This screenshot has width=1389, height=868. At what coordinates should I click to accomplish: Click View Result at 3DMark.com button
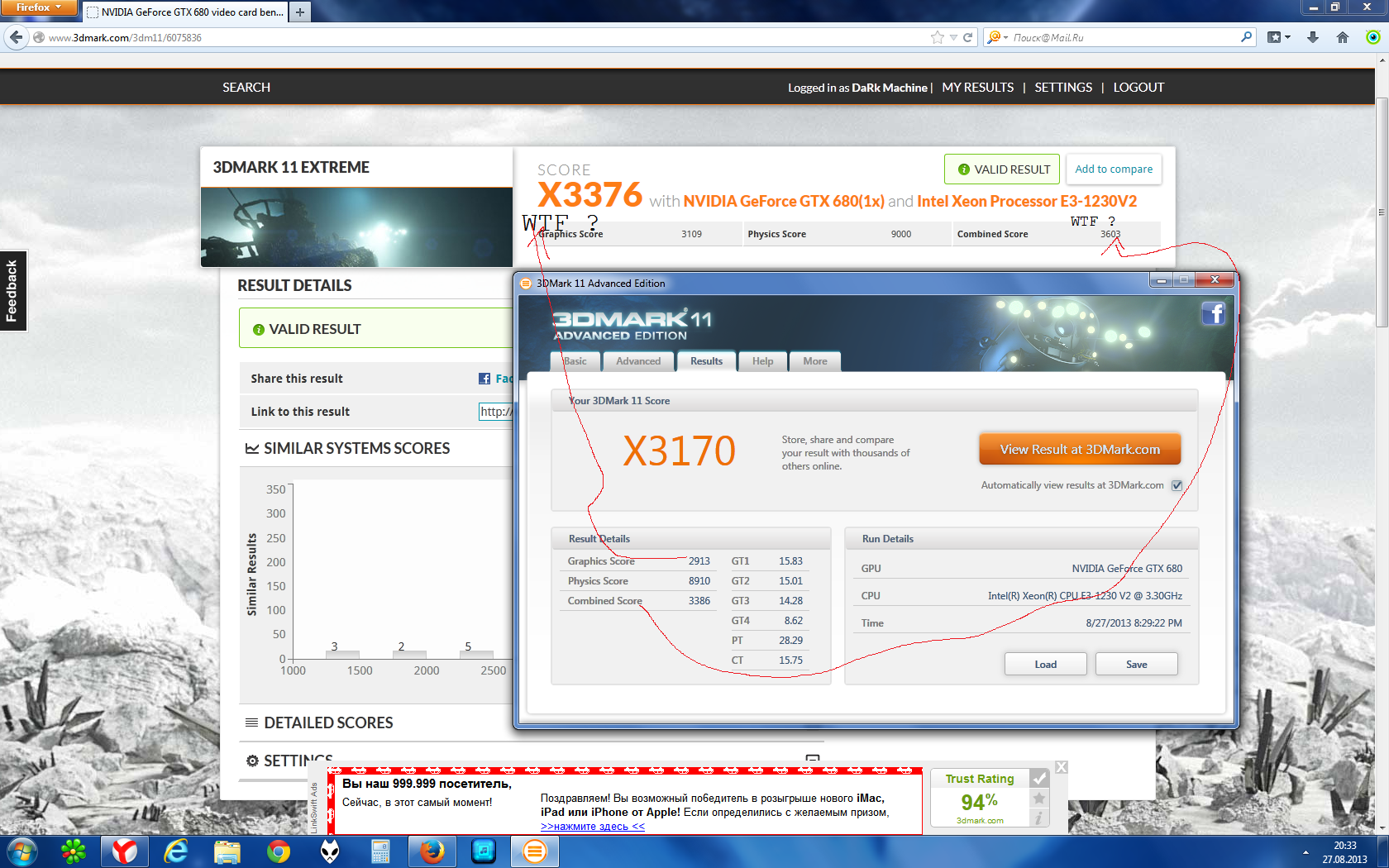(x=1080, y=450)
